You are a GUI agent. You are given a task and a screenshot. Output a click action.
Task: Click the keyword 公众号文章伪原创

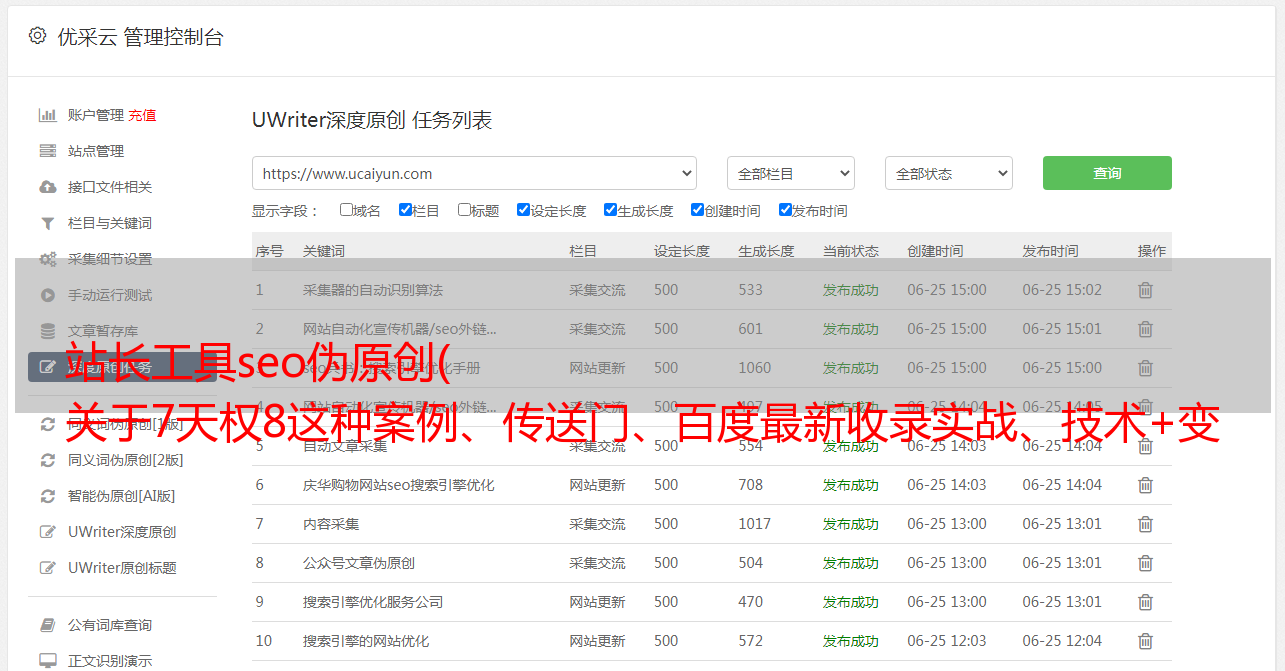(359, 563)
